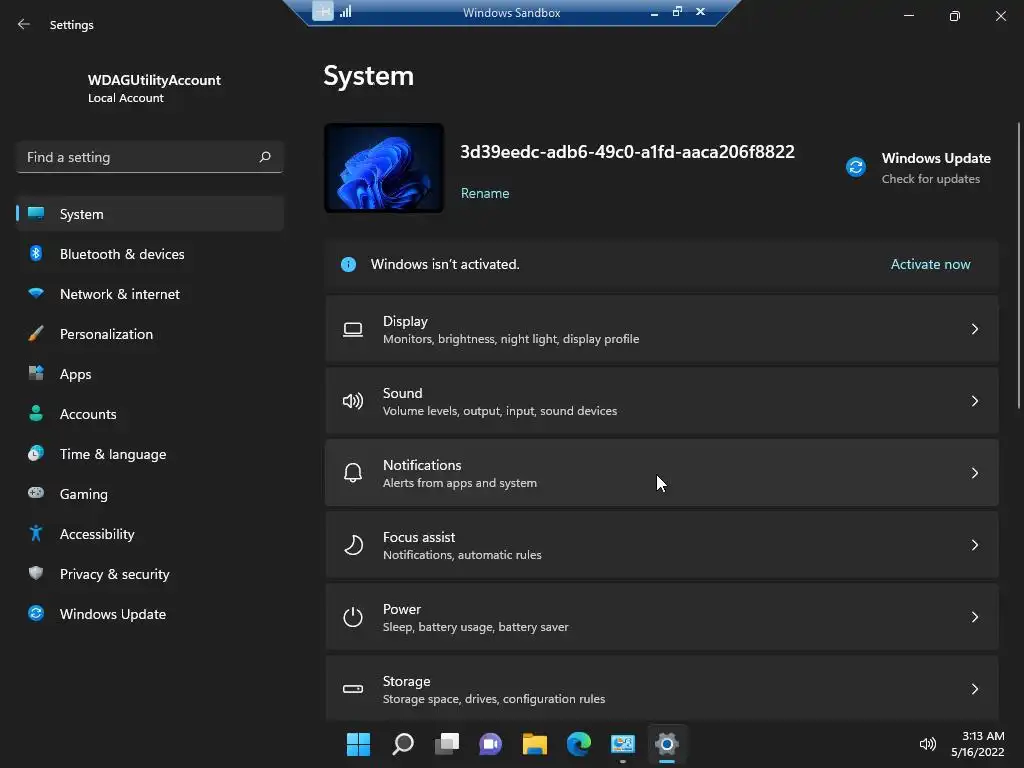
Task: Launch Microsoft Edge from taskbar
Action: (579, 744)
